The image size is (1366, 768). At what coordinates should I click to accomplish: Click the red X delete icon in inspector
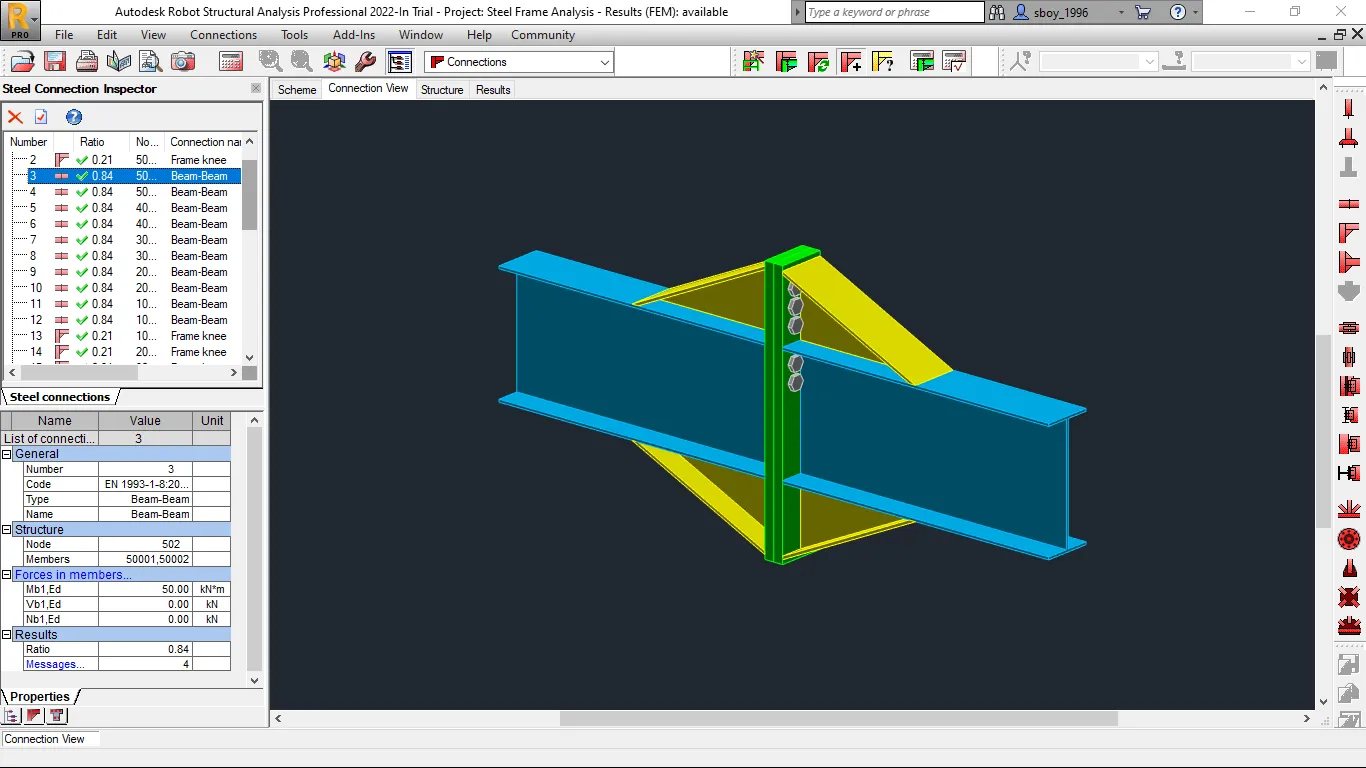click(15, 117)
